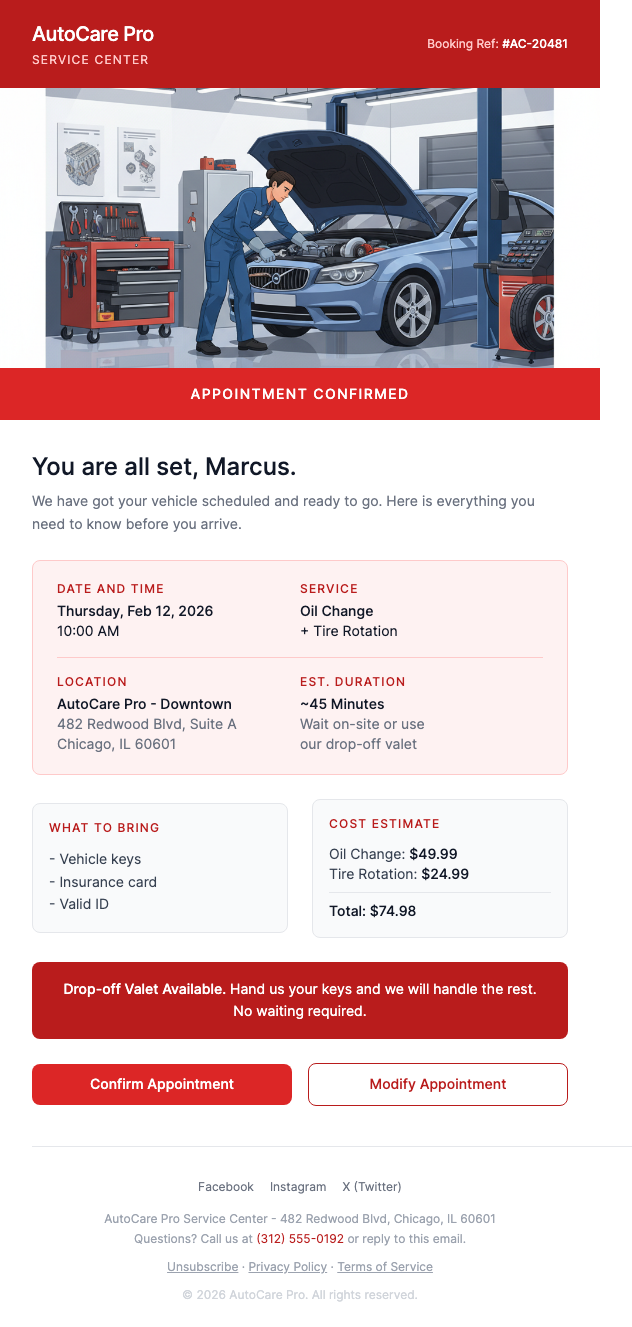Open the X (Twitter) link
This screenshot has height=1327, width=632.
click(x=371, y=1187)
